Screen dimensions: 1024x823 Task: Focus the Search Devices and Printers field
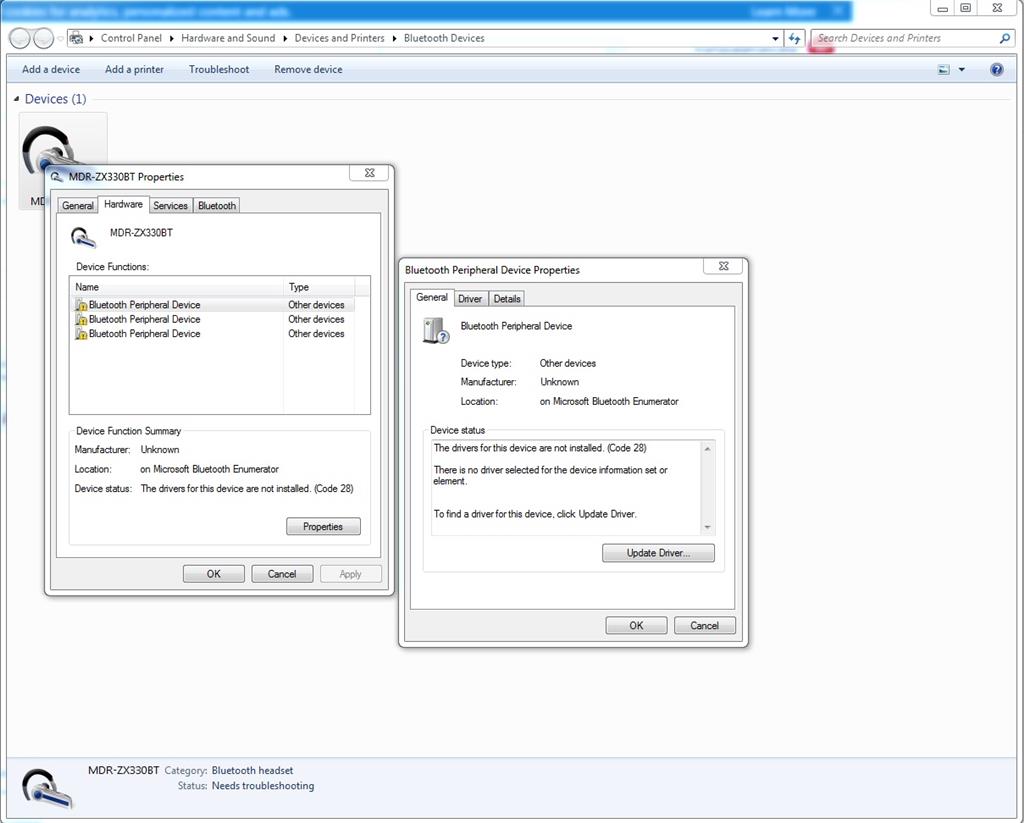pyautogui.click(x=904, y=39)
